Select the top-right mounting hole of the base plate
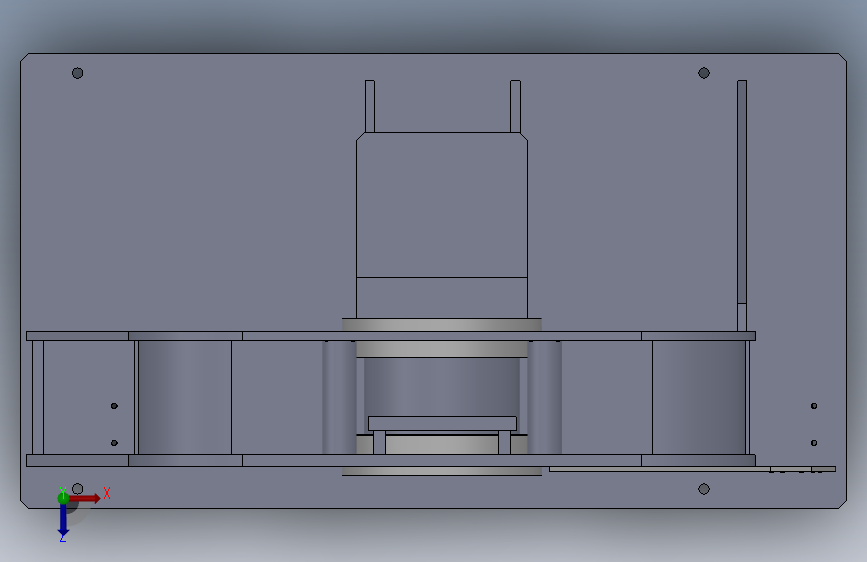Image resolution: width=867 pixels, height=562 pixels. click(x=704, y=73)
